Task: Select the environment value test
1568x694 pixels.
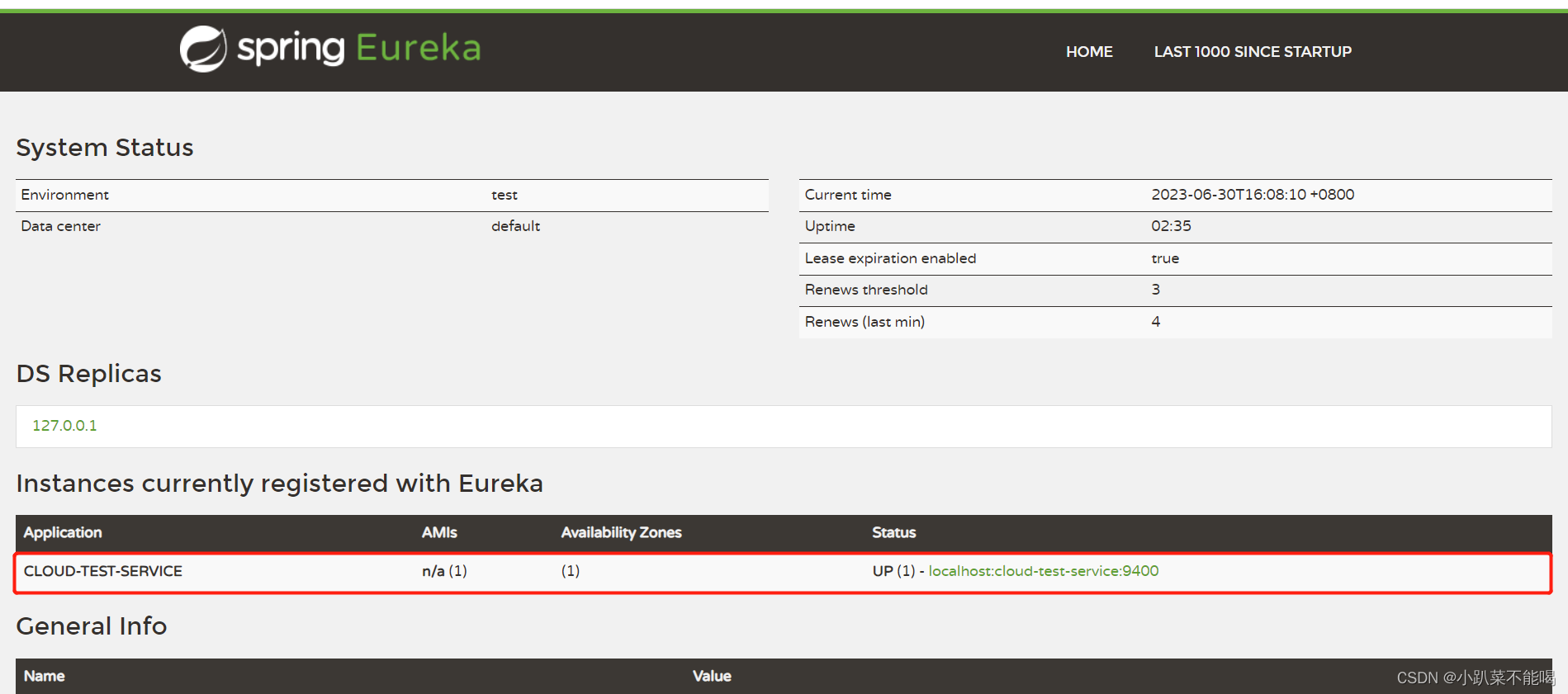Action: (505, 195)
